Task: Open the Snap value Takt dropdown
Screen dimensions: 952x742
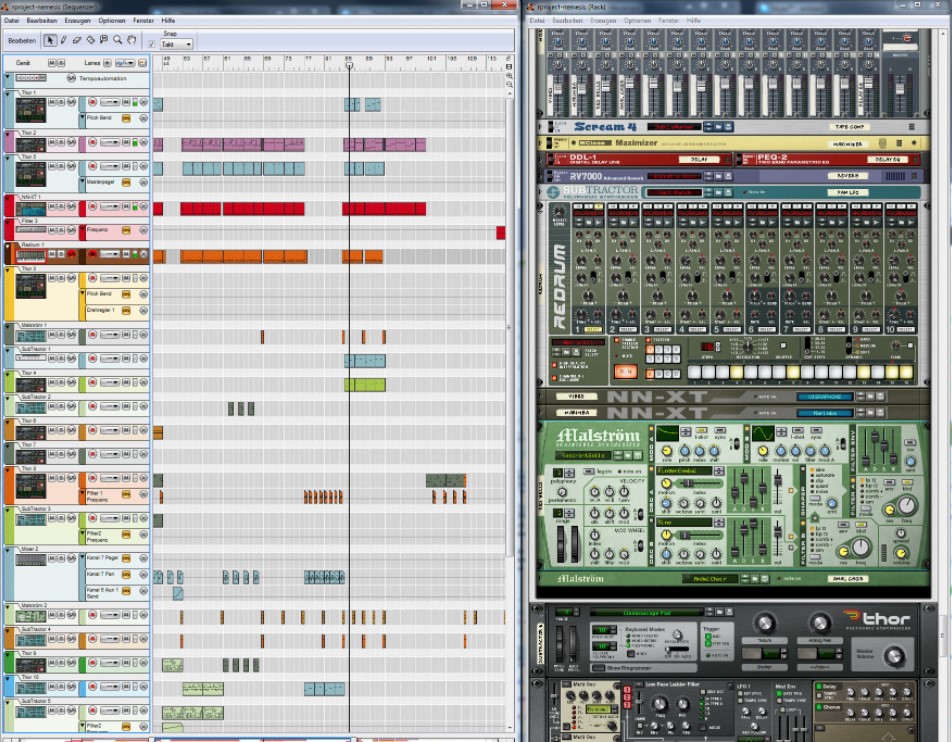Action: [x=176, y=44]
